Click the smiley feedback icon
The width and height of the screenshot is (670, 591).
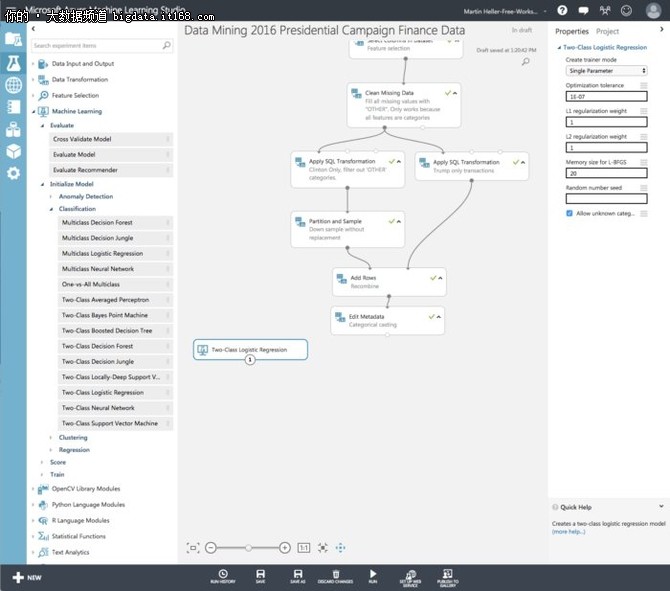pos(626,10)
